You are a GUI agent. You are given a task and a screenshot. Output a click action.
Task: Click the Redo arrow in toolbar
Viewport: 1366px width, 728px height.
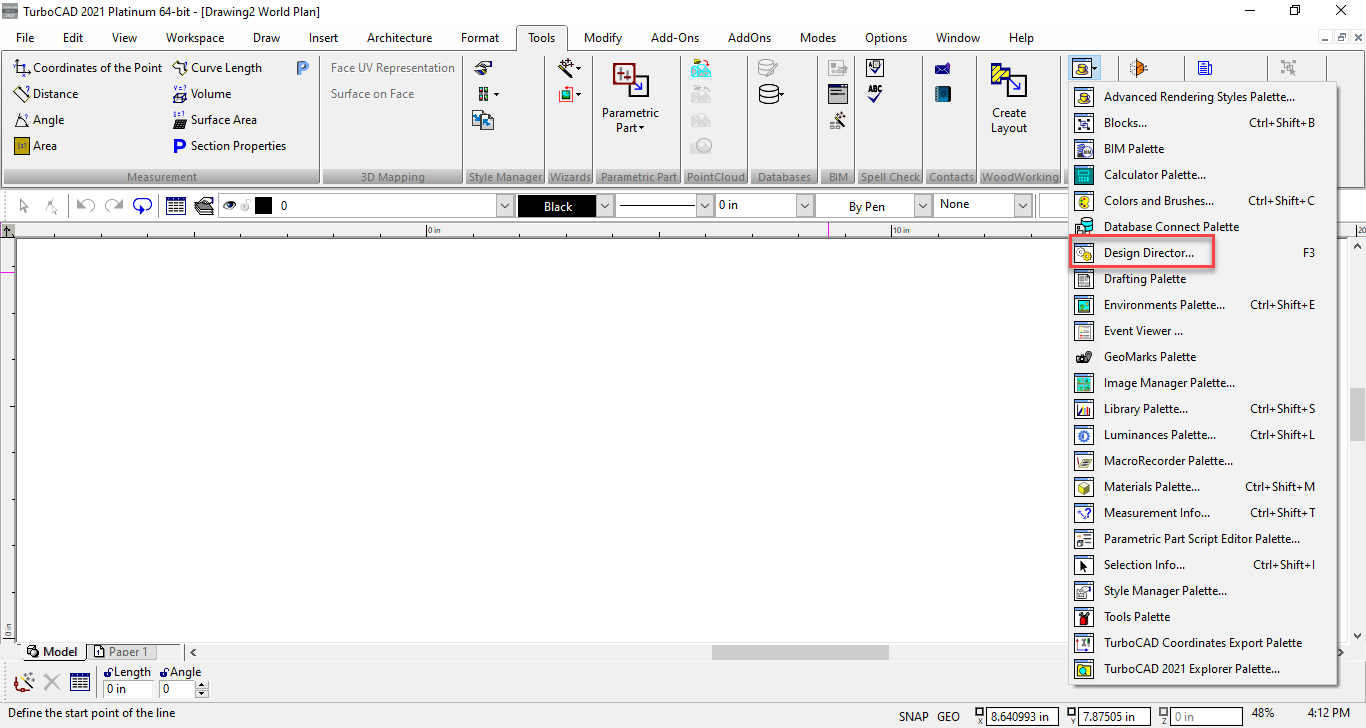114,205
